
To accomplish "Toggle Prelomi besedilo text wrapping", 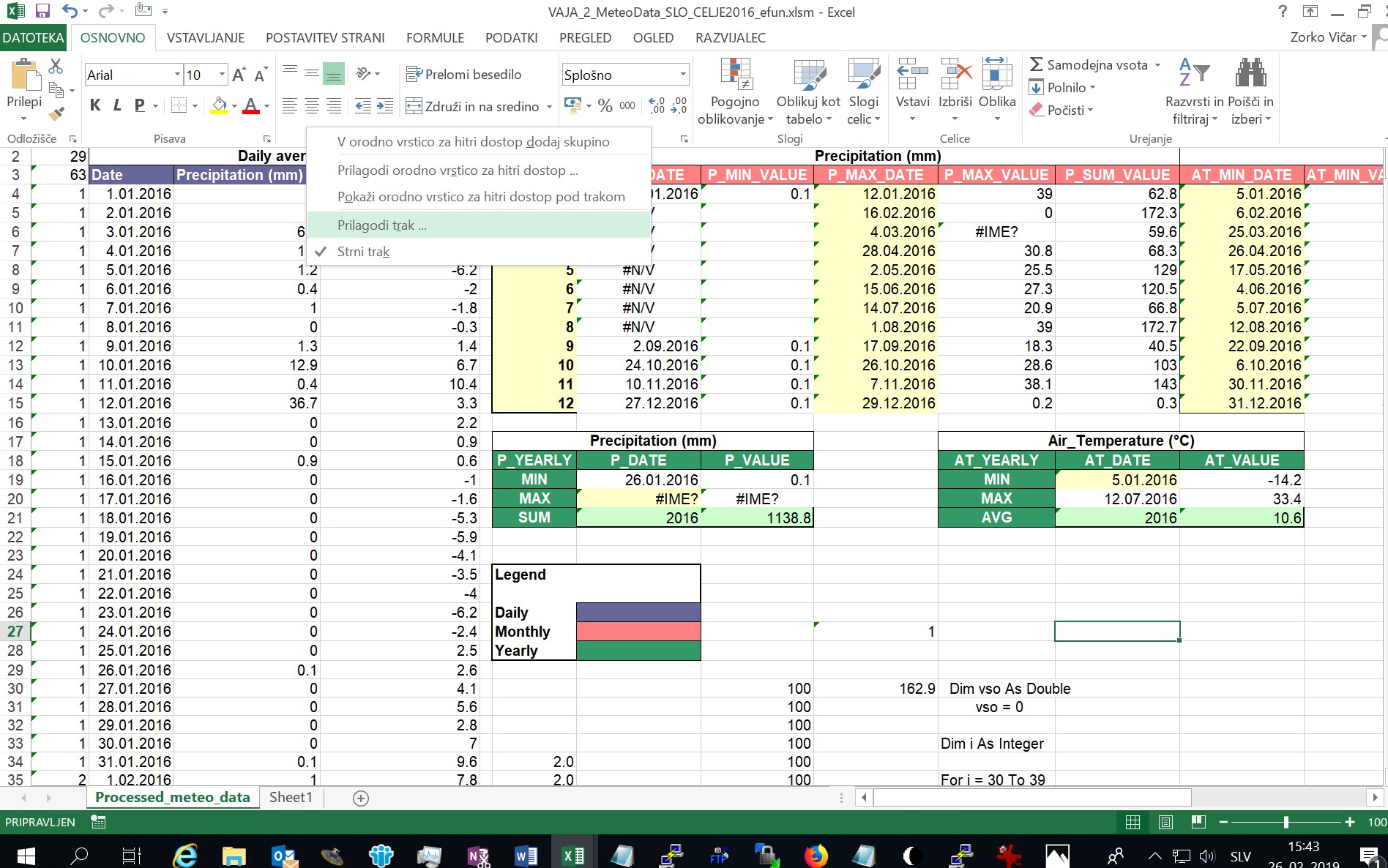I will [x=463, y=74].
